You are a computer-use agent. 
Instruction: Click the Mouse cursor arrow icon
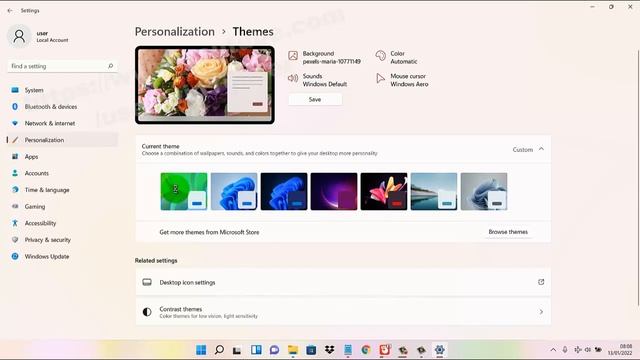[380, 78]
